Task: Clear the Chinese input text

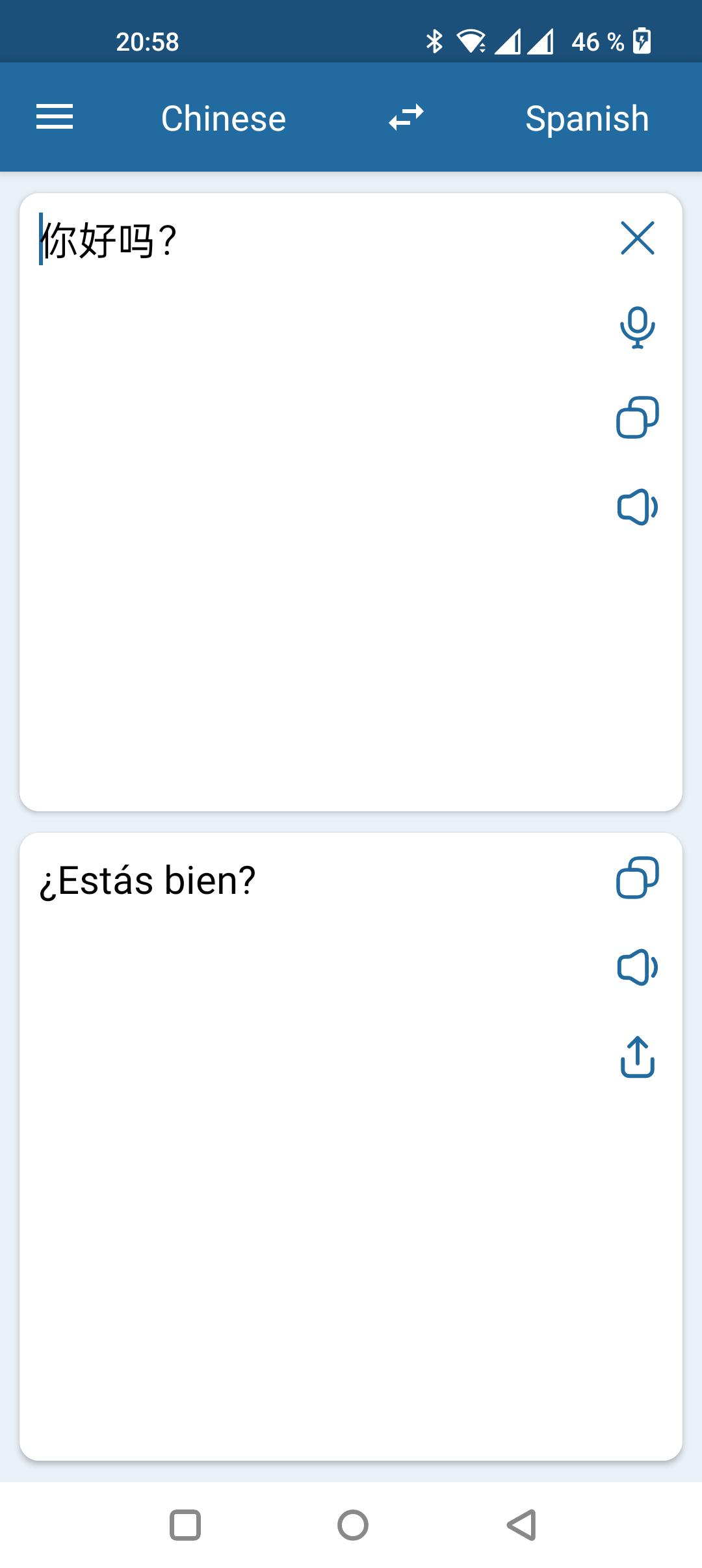Action: [637, 238]
